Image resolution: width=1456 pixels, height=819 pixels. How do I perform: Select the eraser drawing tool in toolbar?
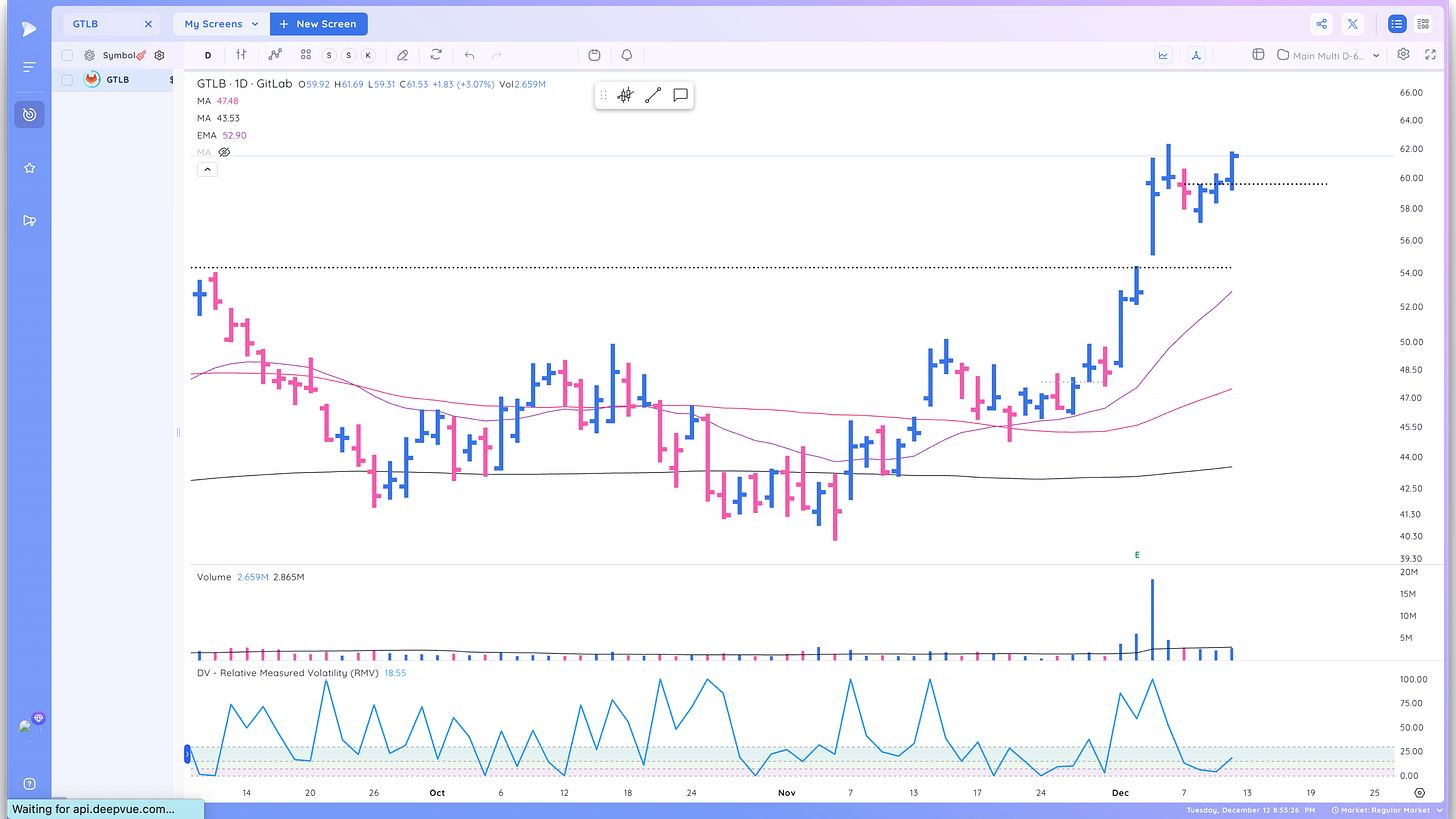point(403,55)
